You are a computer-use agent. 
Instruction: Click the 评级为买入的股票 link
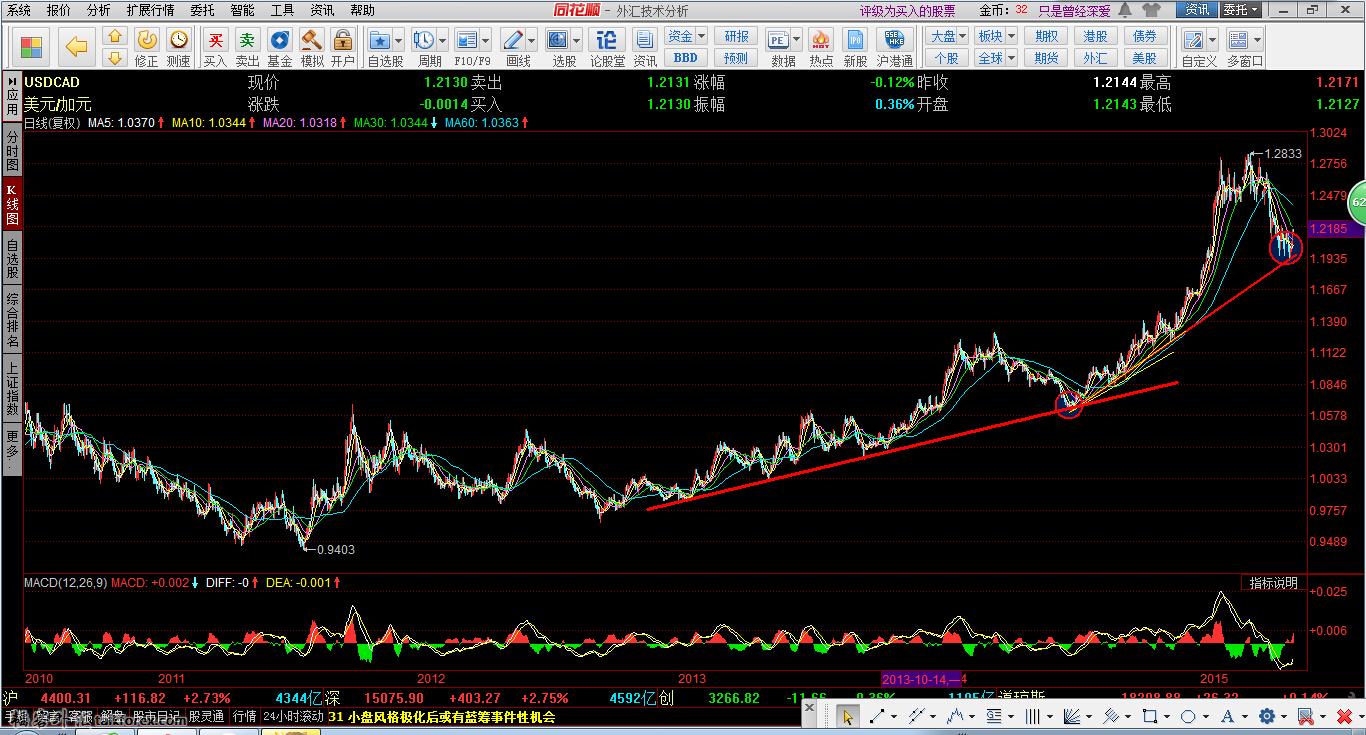pos(907,11)
